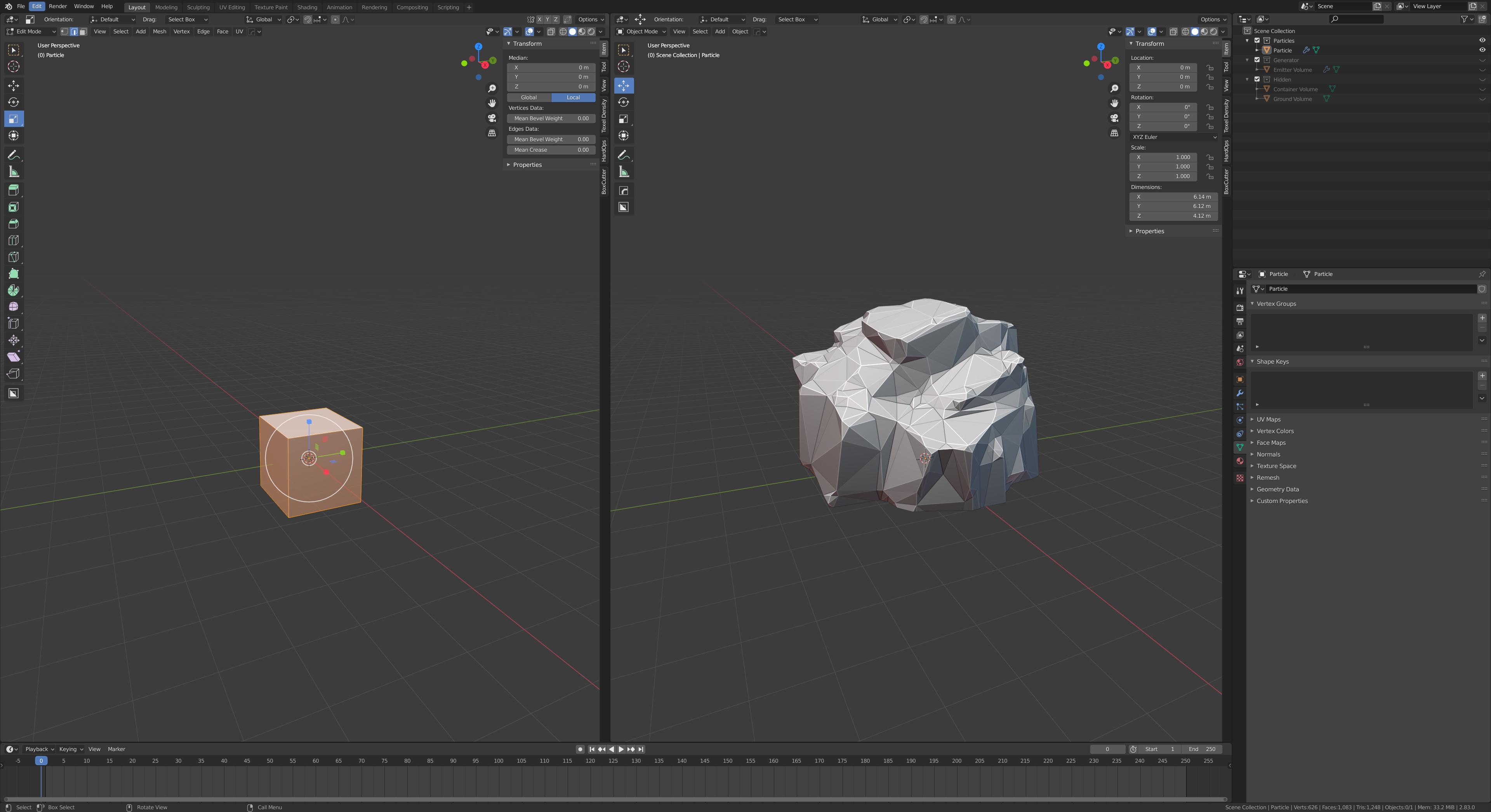Adjust the Vertices Mean Bevel Weight slider
The height and width of the screenshot is (812, 1491).
tap(551, 119)
